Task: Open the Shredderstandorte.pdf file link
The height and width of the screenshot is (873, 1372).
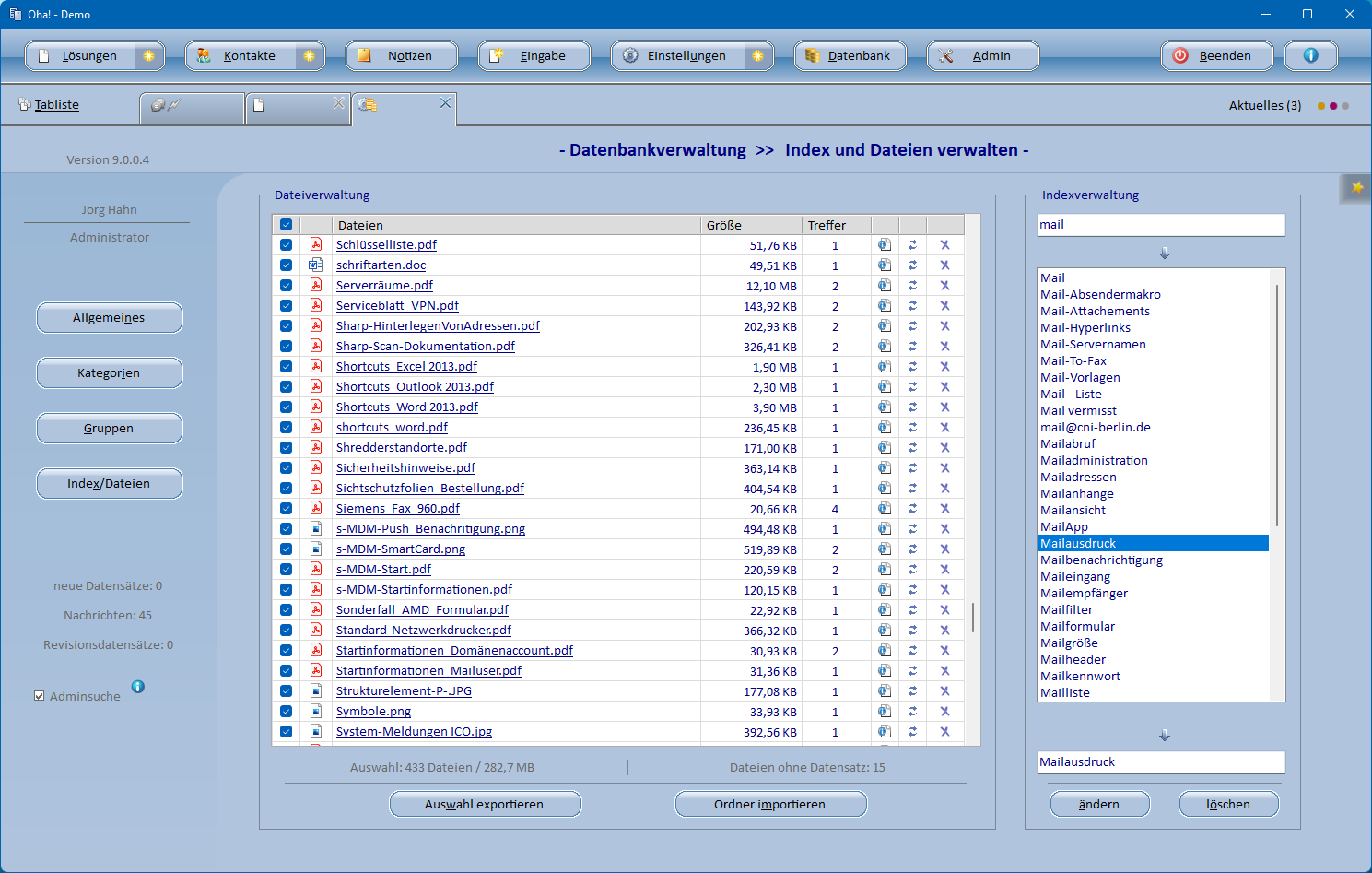Action: [401, 448]
